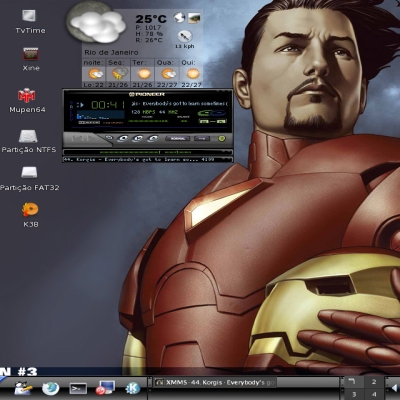This screenshot has height=400, width=400.
Task: Open the Partição FAT32 drive icon
Action: pyautogui.click(x=29, y=172)
